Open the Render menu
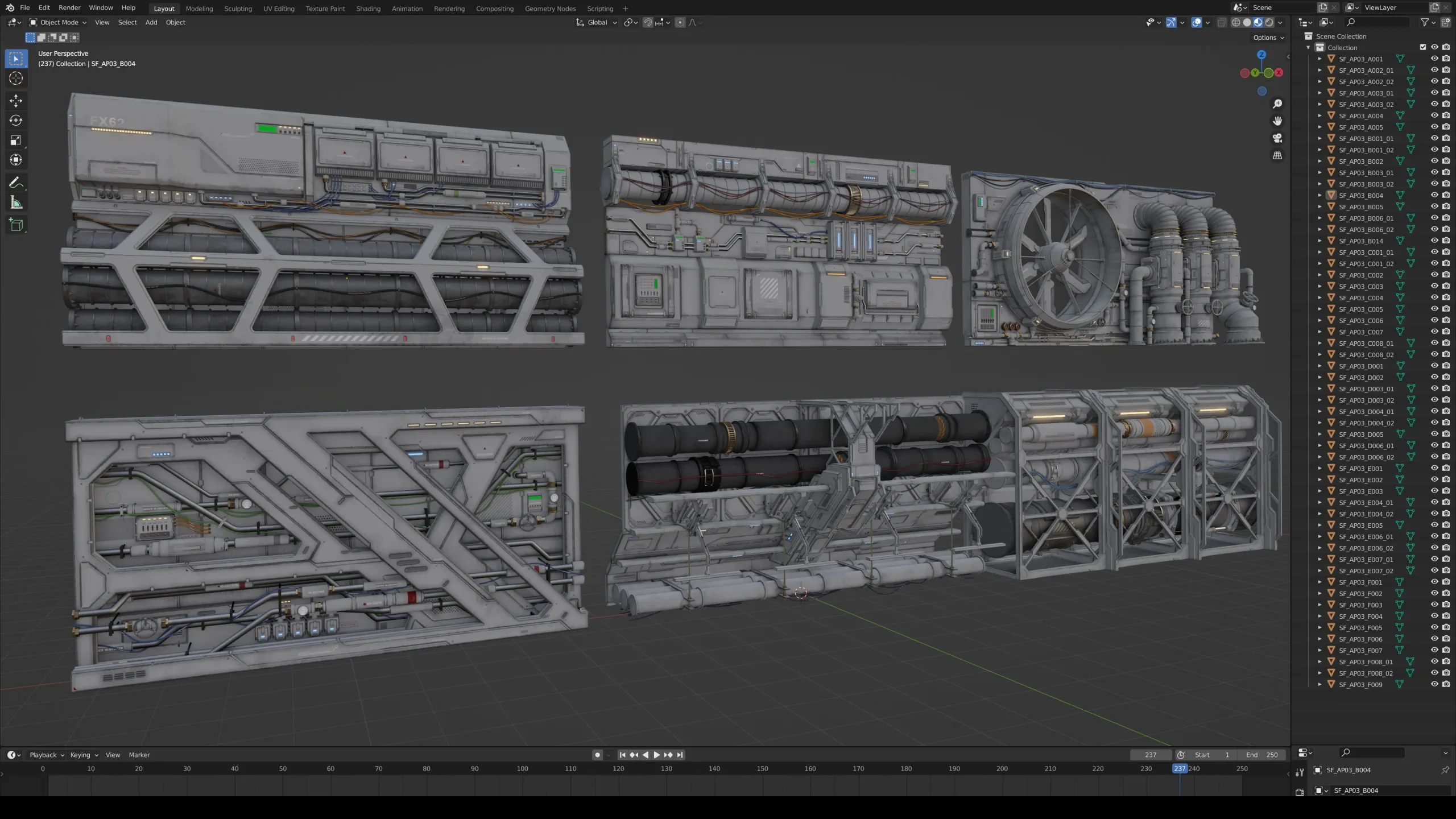Screen dimensions: 1456x819 pyautogui.click(x=69, y=7)
